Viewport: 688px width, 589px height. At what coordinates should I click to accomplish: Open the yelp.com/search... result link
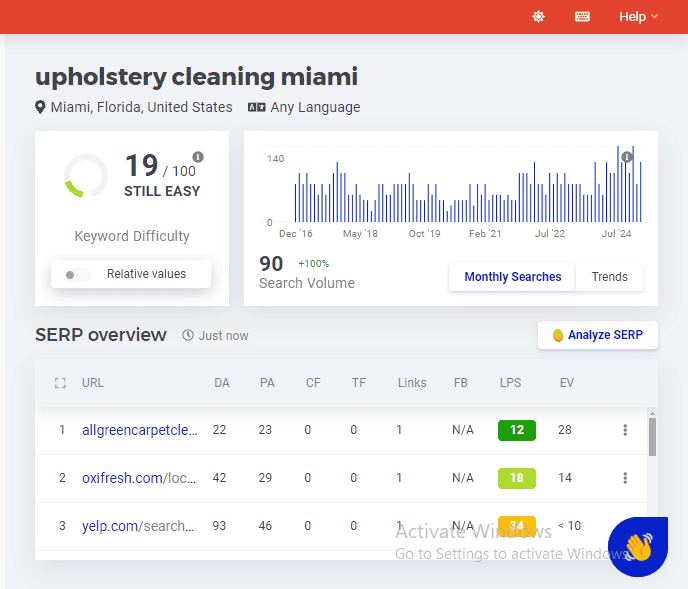138,526
